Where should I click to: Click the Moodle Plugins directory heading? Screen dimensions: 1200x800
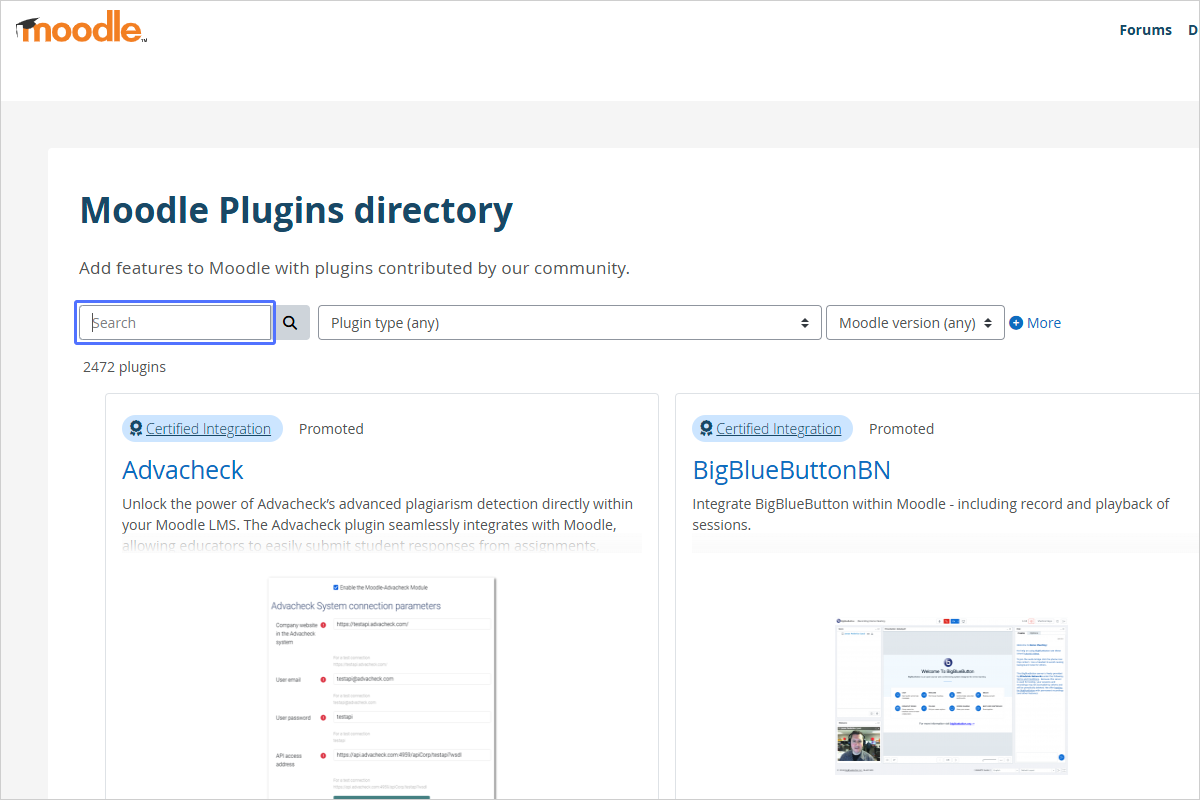296,211
